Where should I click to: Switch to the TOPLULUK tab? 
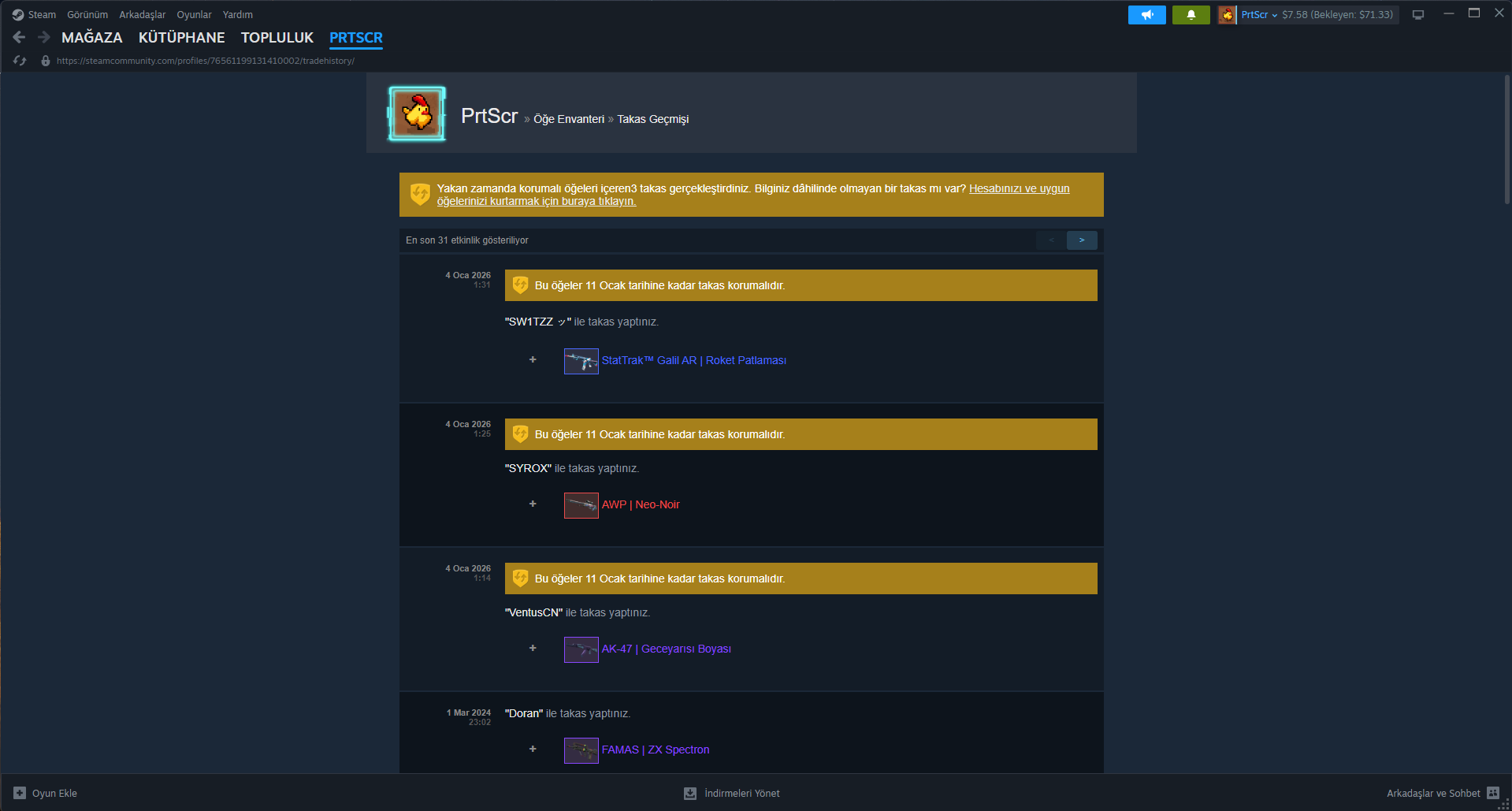pos(277,38)
